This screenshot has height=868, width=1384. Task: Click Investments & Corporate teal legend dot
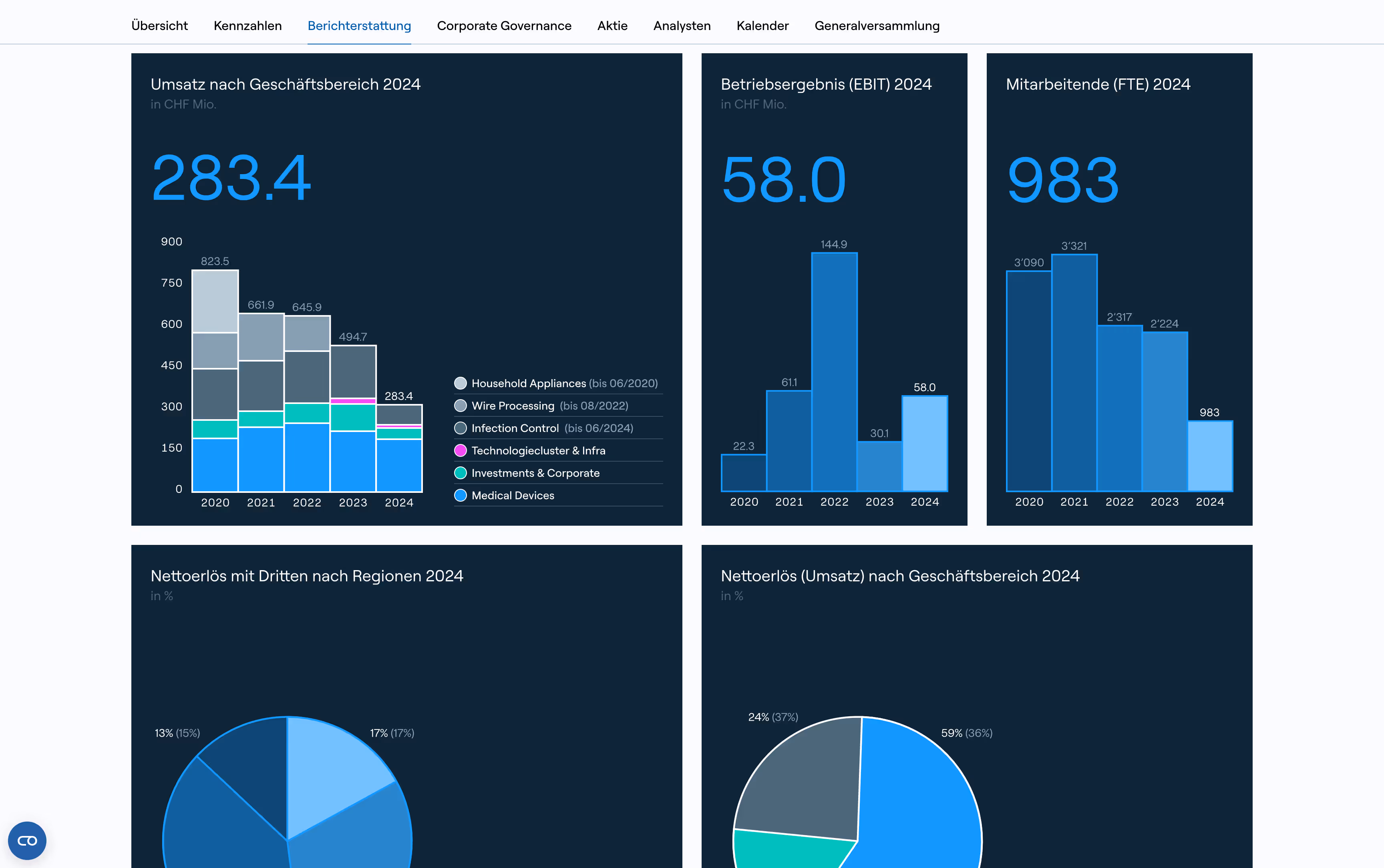tap(461, 473)
